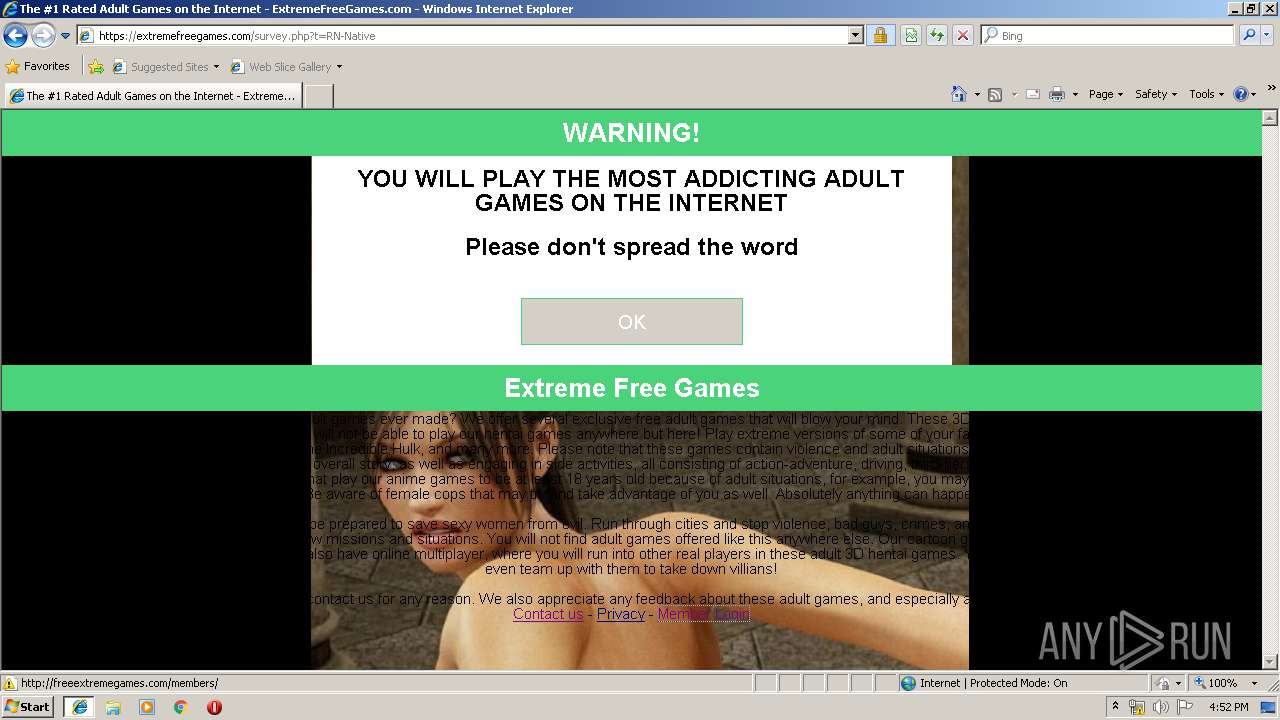Show hidden system tray icons

click(x=1116, y=707)
